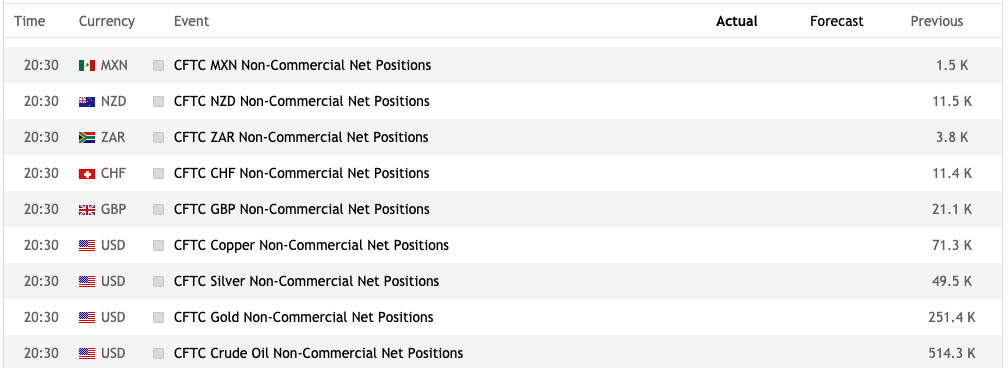Click the Mexico flag icon beside MXN
The height and width of the screenshot is (368, 1008).
click(87, 66)
